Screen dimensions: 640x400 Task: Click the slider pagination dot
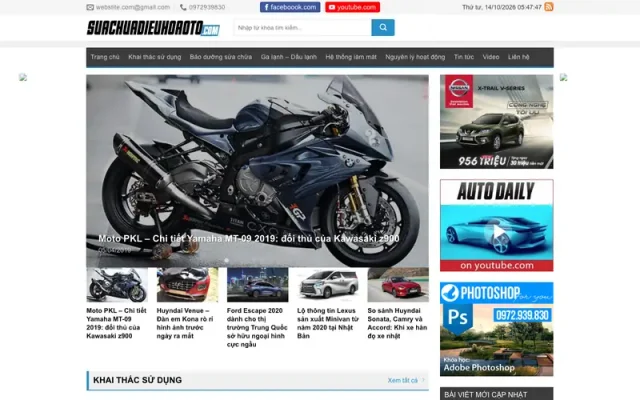227,260
